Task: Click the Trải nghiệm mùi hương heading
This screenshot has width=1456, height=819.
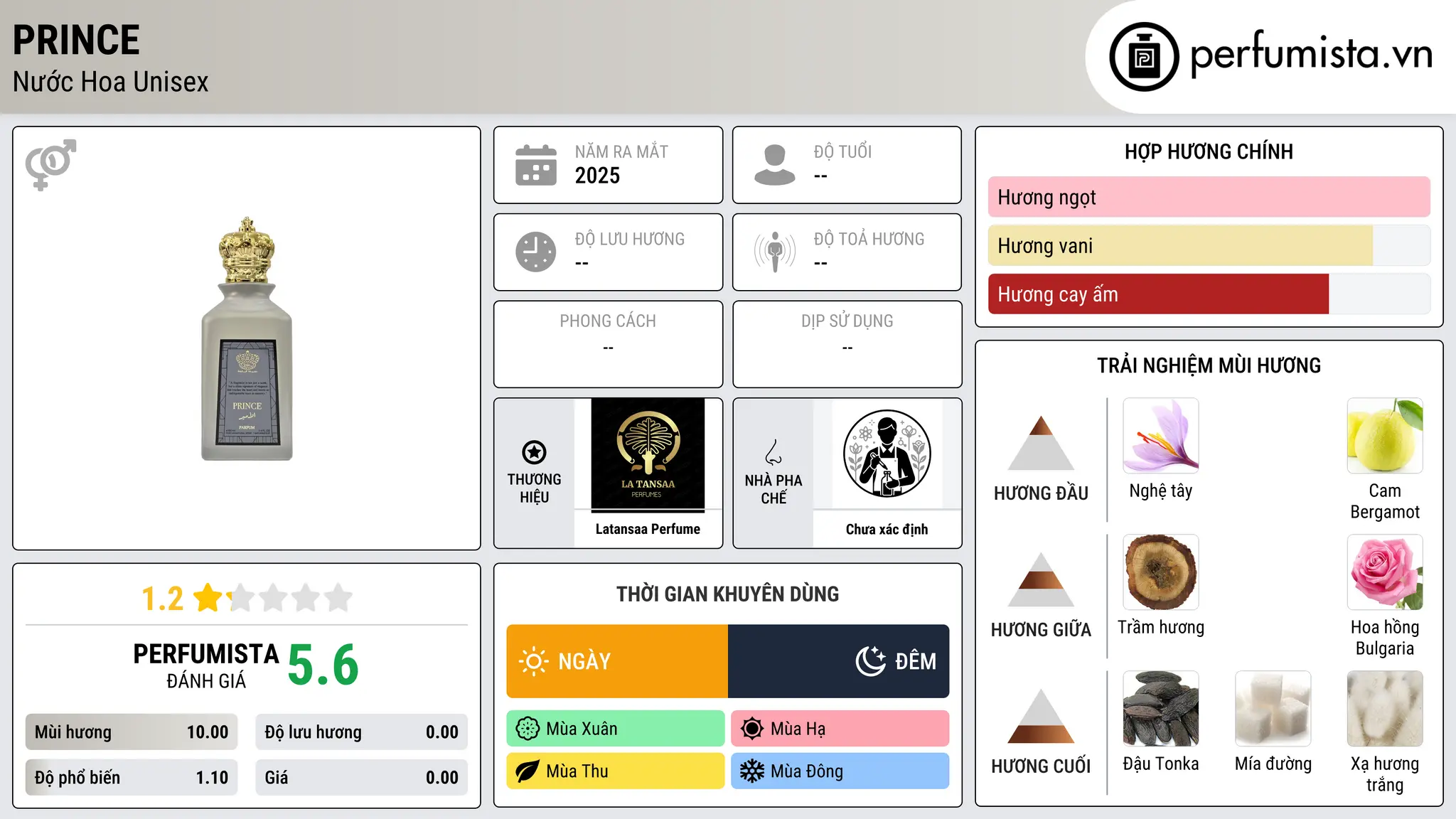Action: coord(1209,366)
